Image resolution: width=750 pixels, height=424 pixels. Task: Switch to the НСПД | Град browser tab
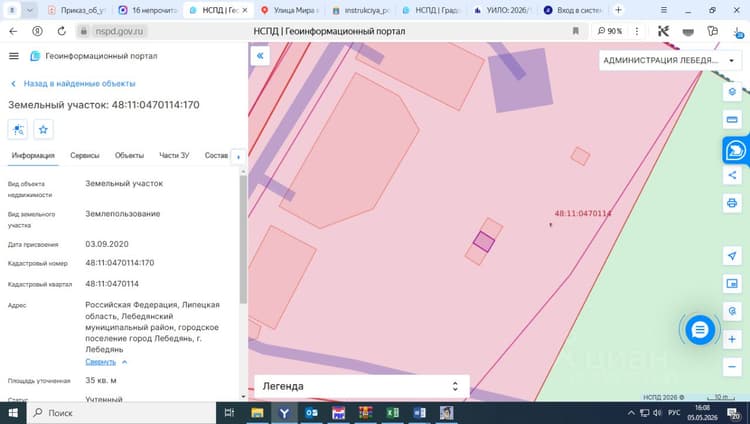[x=431, y=10]
